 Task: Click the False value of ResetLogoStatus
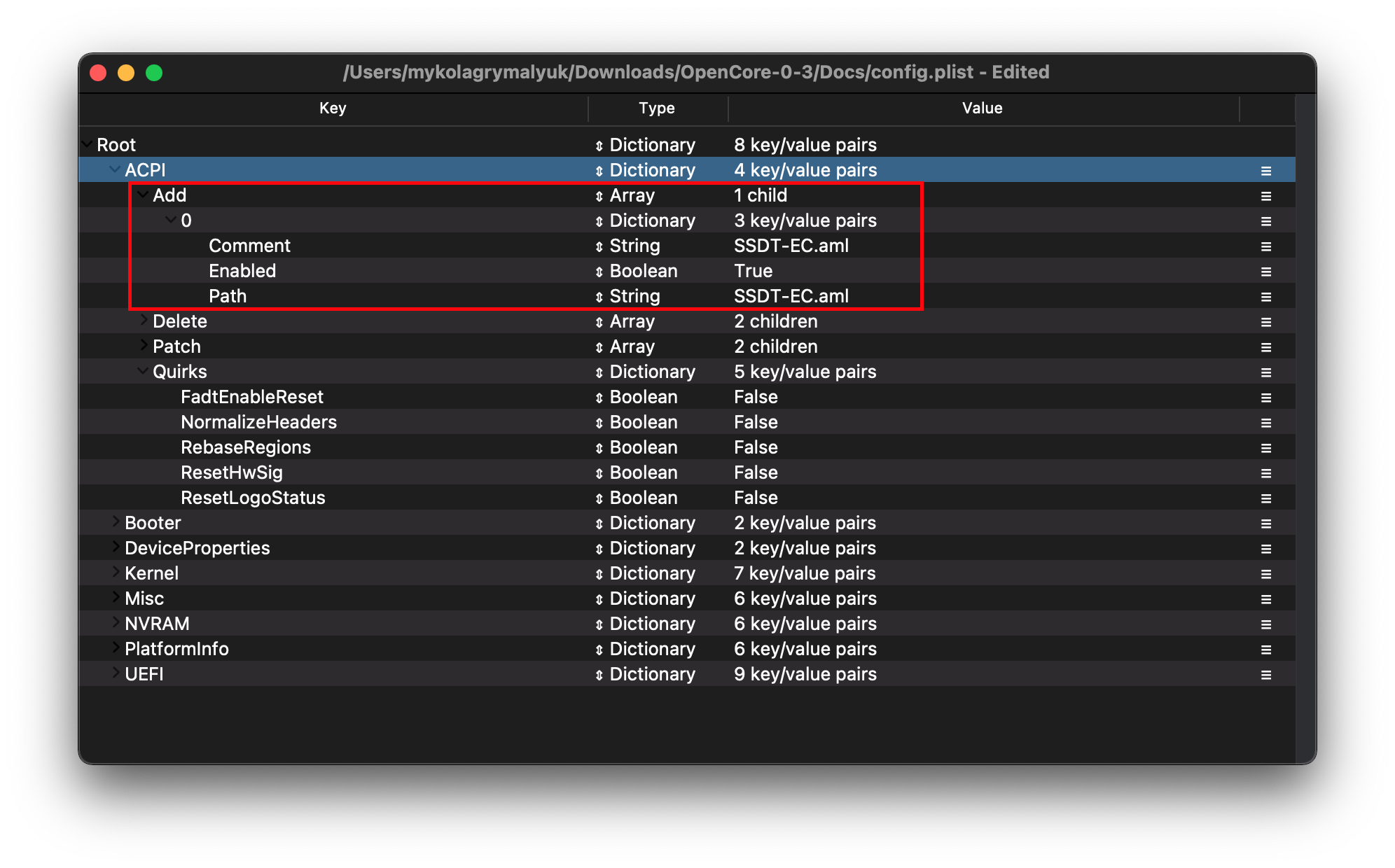(756, 498)
